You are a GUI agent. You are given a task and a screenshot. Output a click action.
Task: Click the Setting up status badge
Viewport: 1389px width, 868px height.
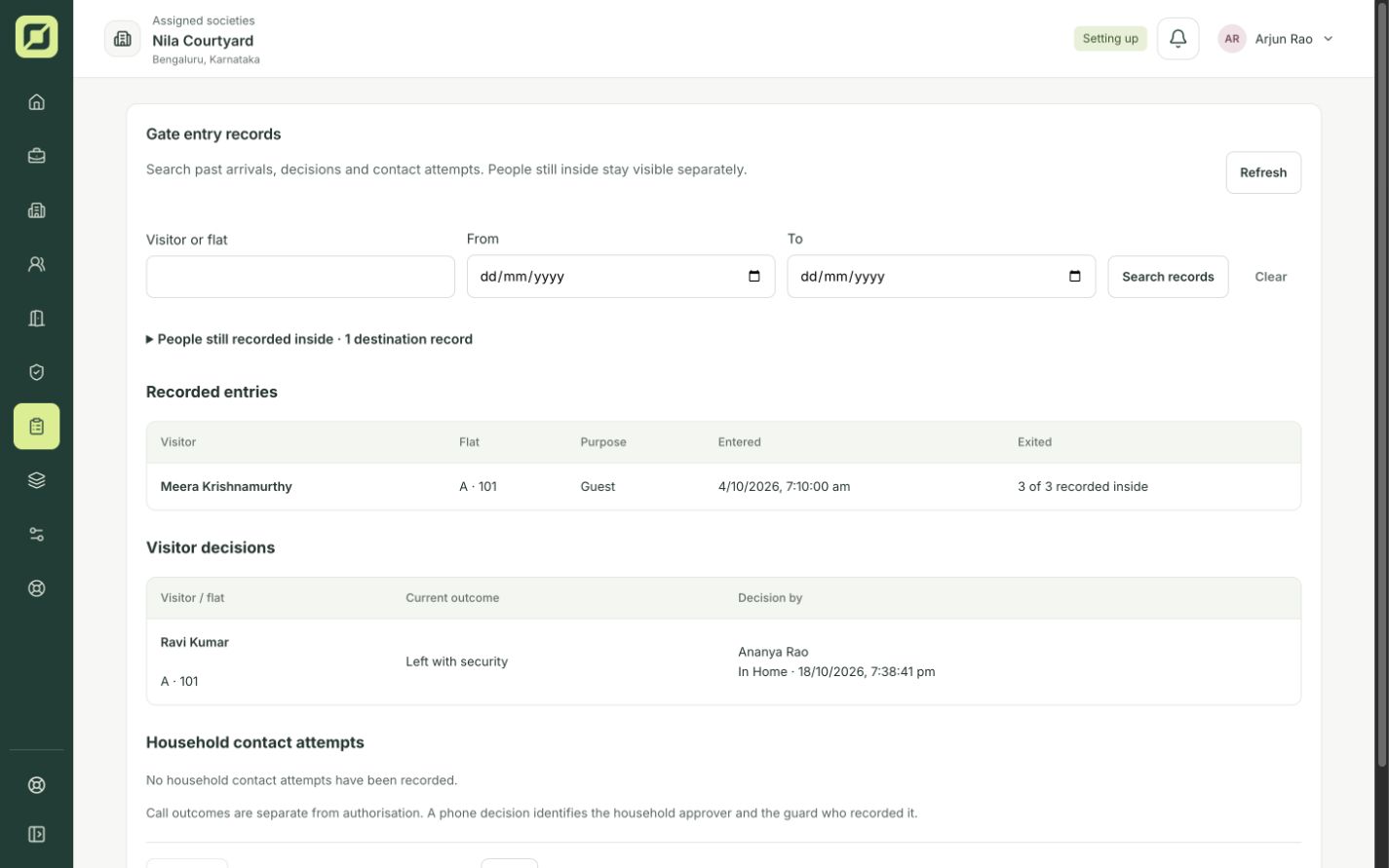tap(1110, 39)
